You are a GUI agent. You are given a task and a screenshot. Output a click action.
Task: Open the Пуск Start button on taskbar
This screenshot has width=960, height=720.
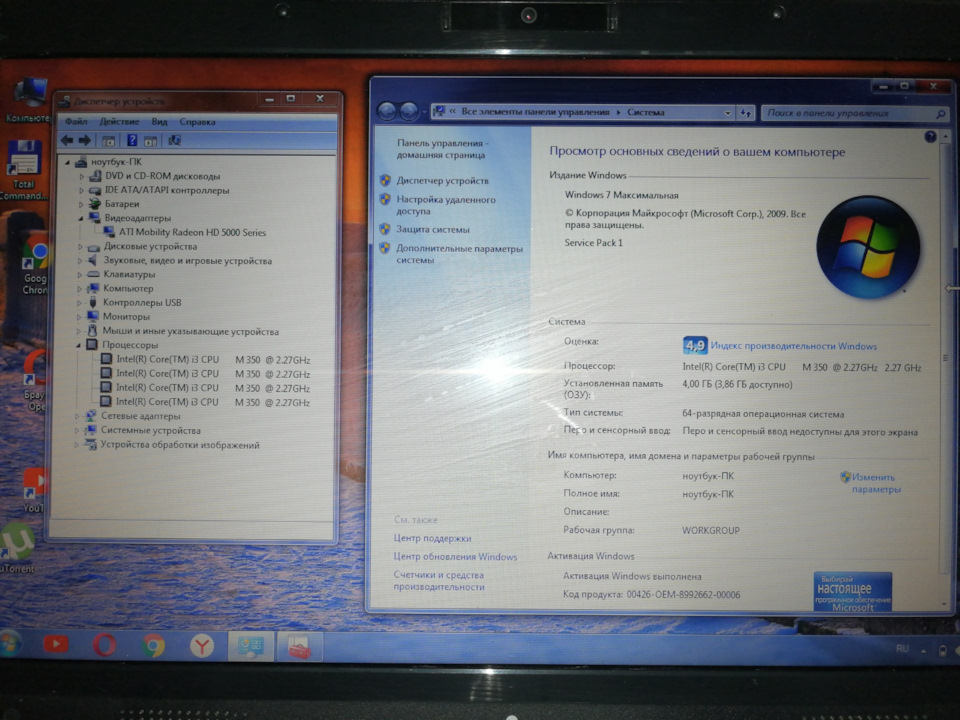coord(9,645)
